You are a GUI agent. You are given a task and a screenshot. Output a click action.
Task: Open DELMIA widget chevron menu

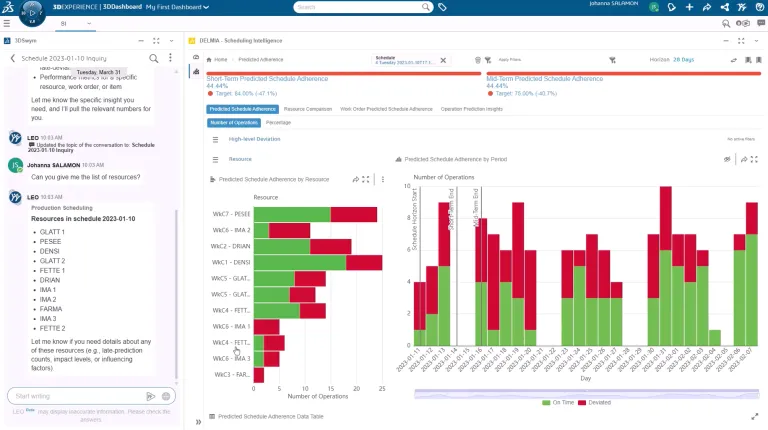tap(757, 41)
